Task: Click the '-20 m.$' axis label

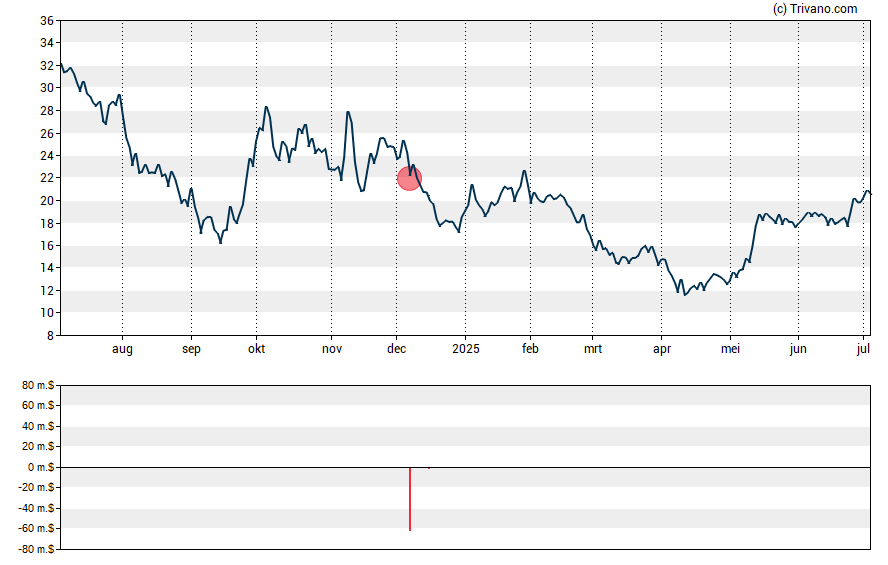Action: tap(36, 487)
